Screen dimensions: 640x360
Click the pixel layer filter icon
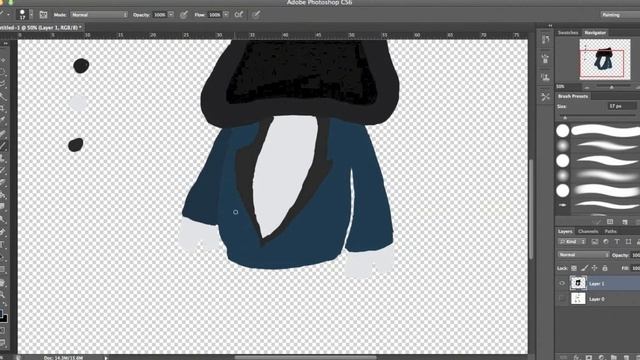pos(595,242)
